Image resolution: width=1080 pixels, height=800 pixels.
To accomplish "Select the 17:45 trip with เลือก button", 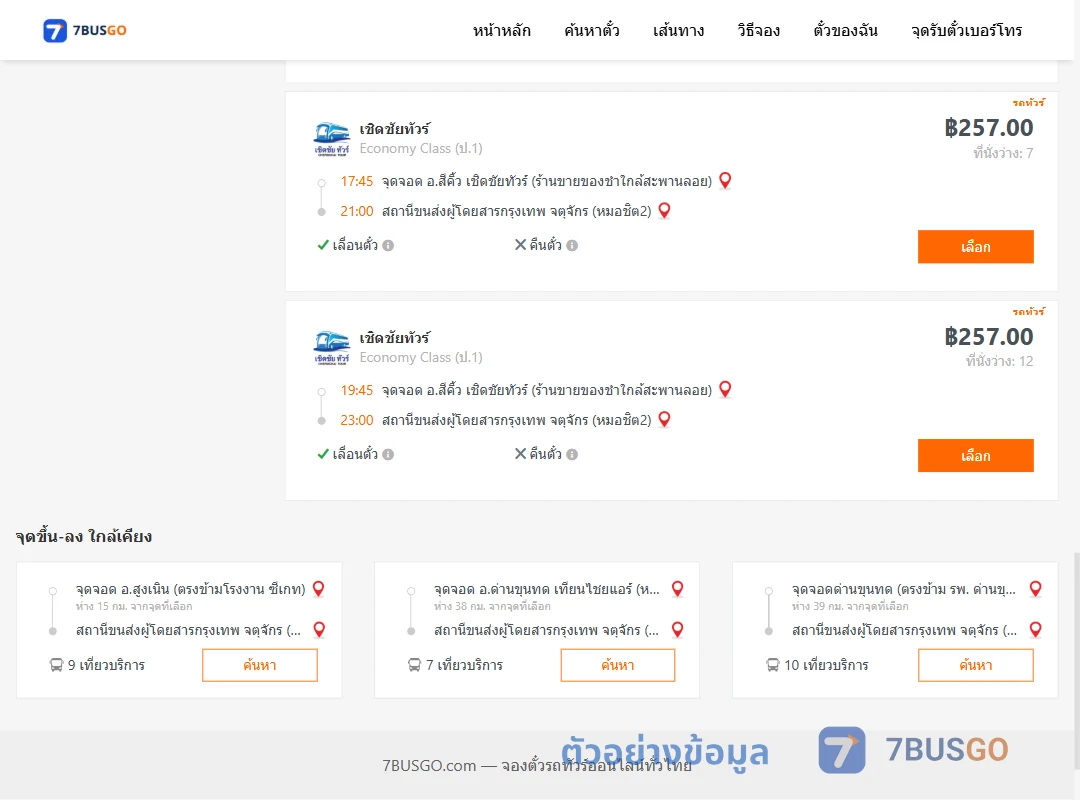I will tap(975, 247).
